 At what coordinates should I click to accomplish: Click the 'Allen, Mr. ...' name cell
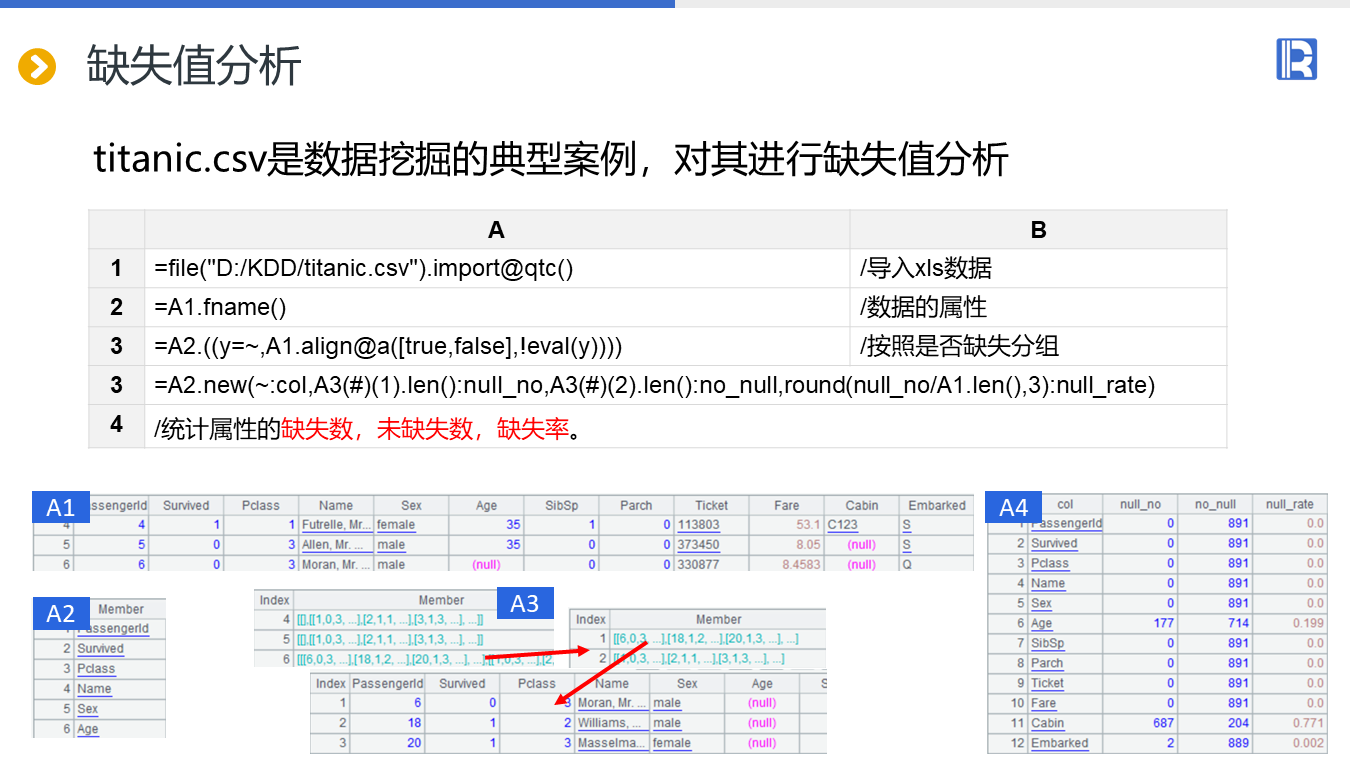point(336,545)
